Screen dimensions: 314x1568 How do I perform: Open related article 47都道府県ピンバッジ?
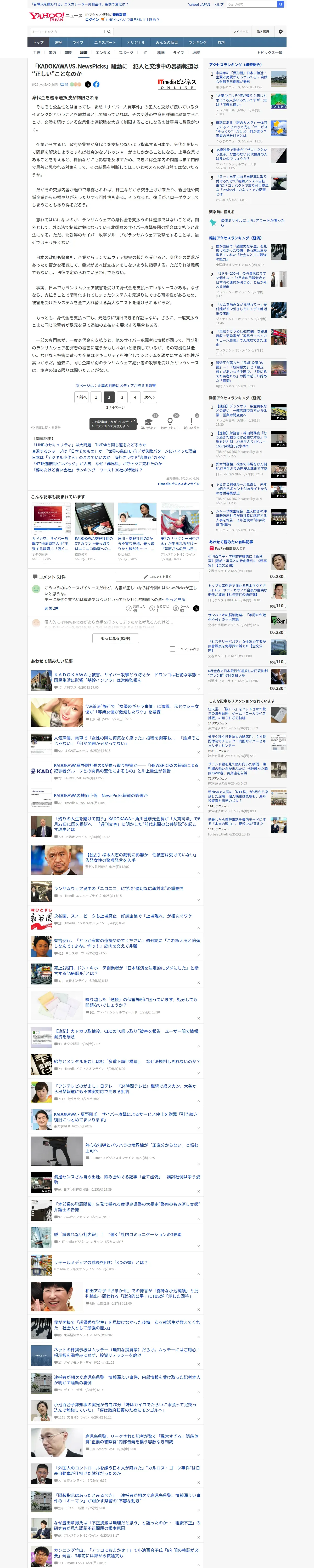click(97, 463)
